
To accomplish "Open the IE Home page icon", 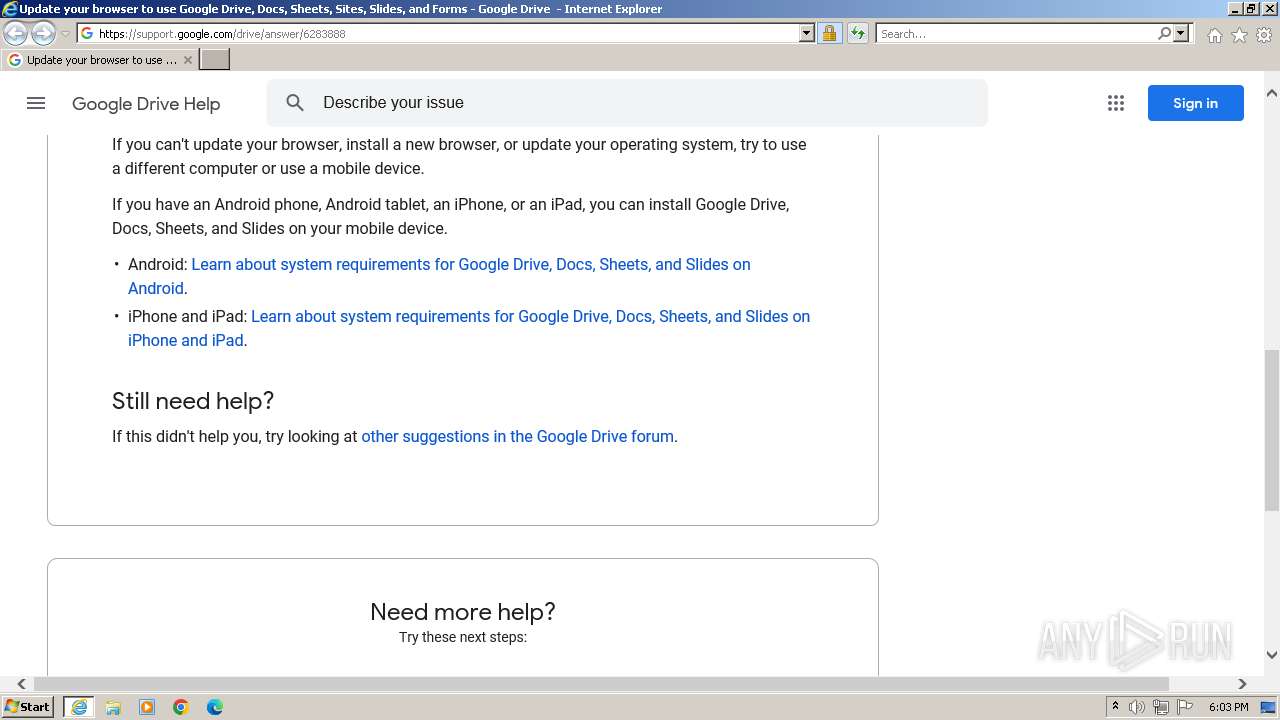I will [x=1214, y=35].
